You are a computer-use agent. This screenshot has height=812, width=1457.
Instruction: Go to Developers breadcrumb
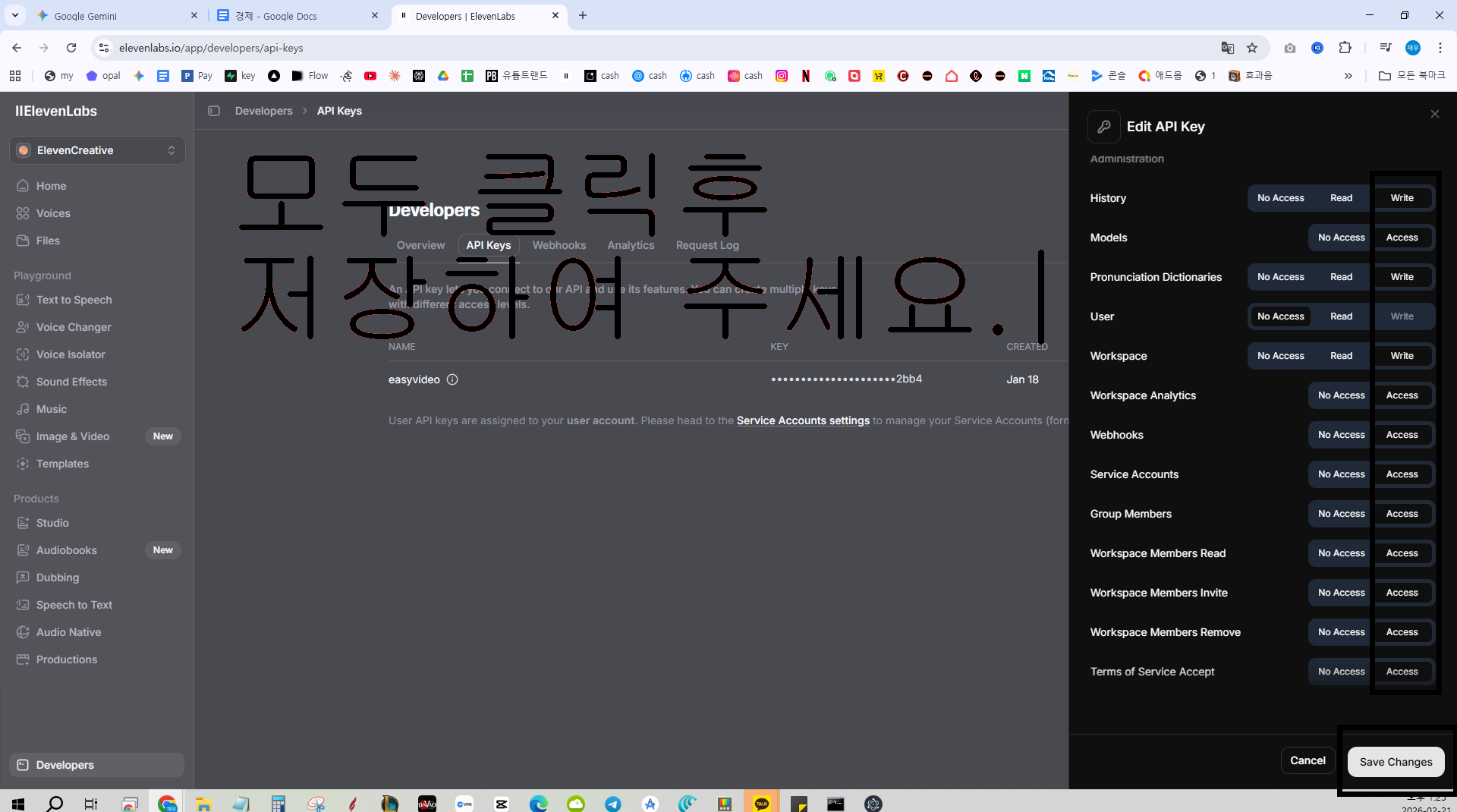(263, 111)
